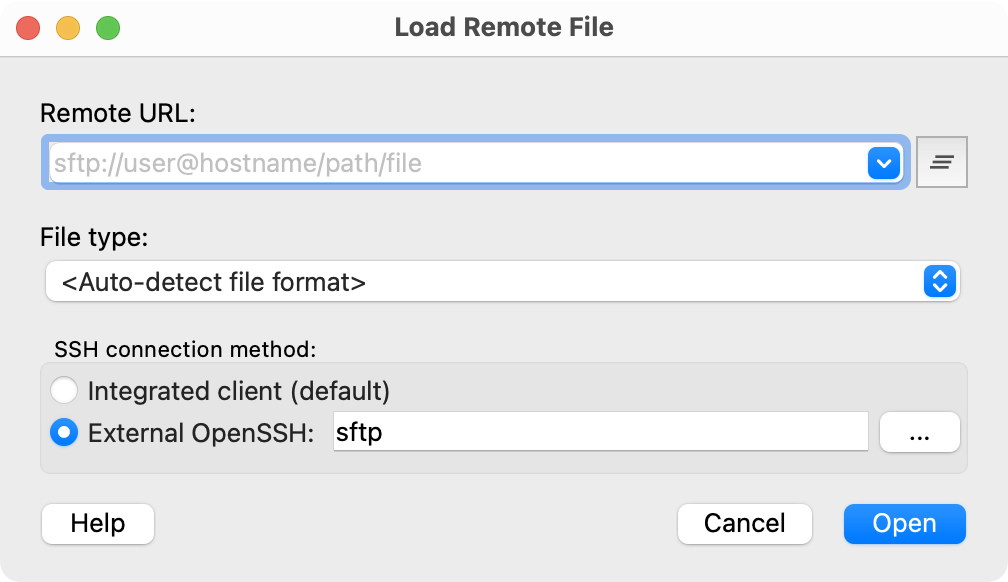Browse for OpenSSH executable with ellipsis button

click(919, 432)
